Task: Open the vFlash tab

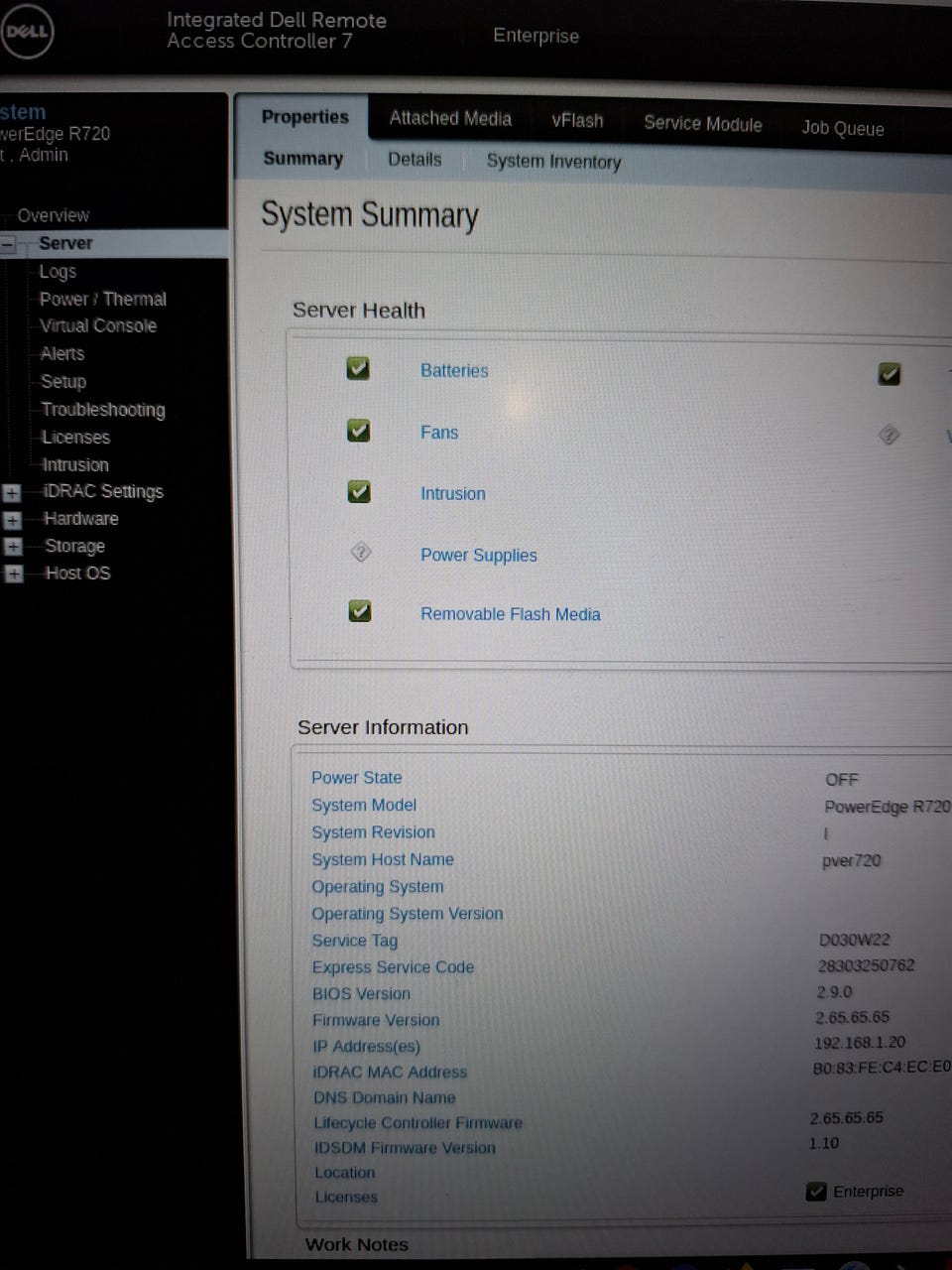Action: [577, 121]
